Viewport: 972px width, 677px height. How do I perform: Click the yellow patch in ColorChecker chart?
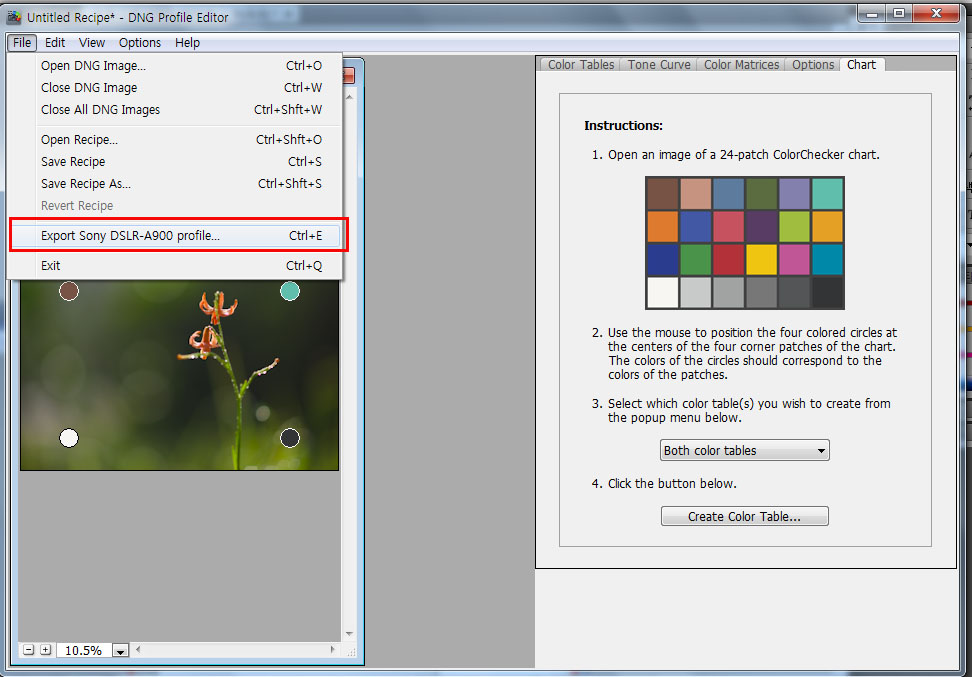click(761, 259)
